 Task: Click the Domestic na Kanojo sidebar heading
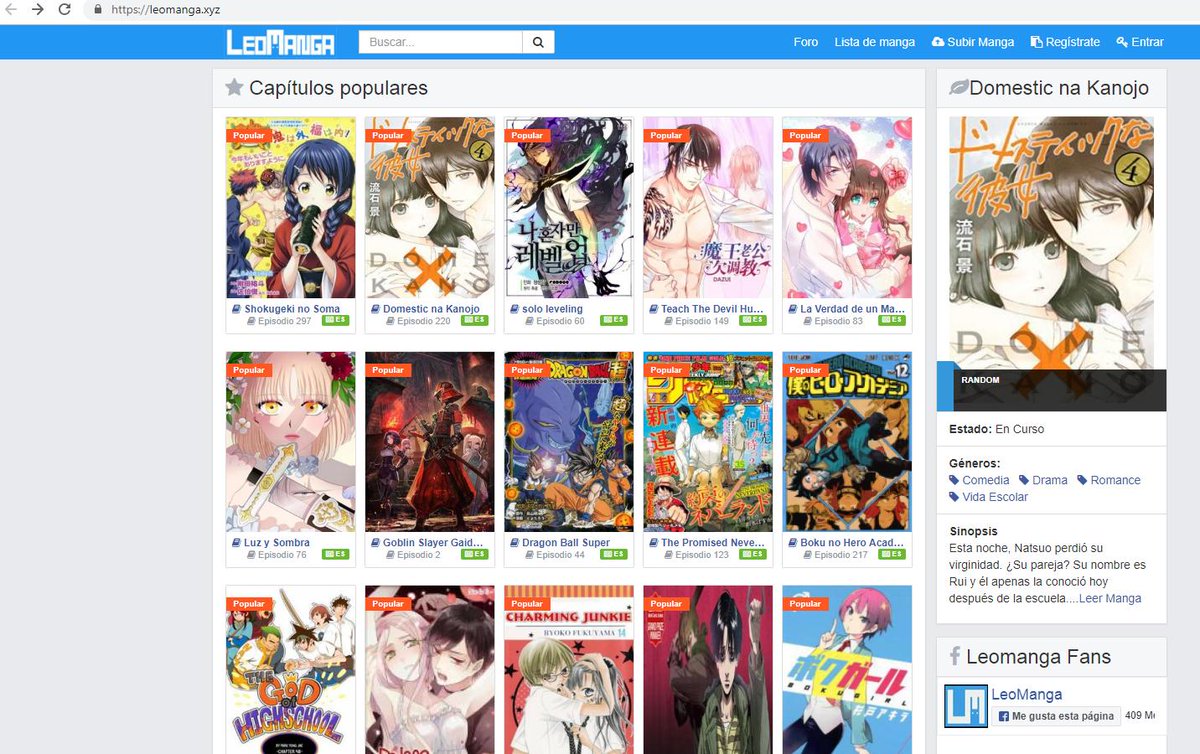pos(1059,88)
